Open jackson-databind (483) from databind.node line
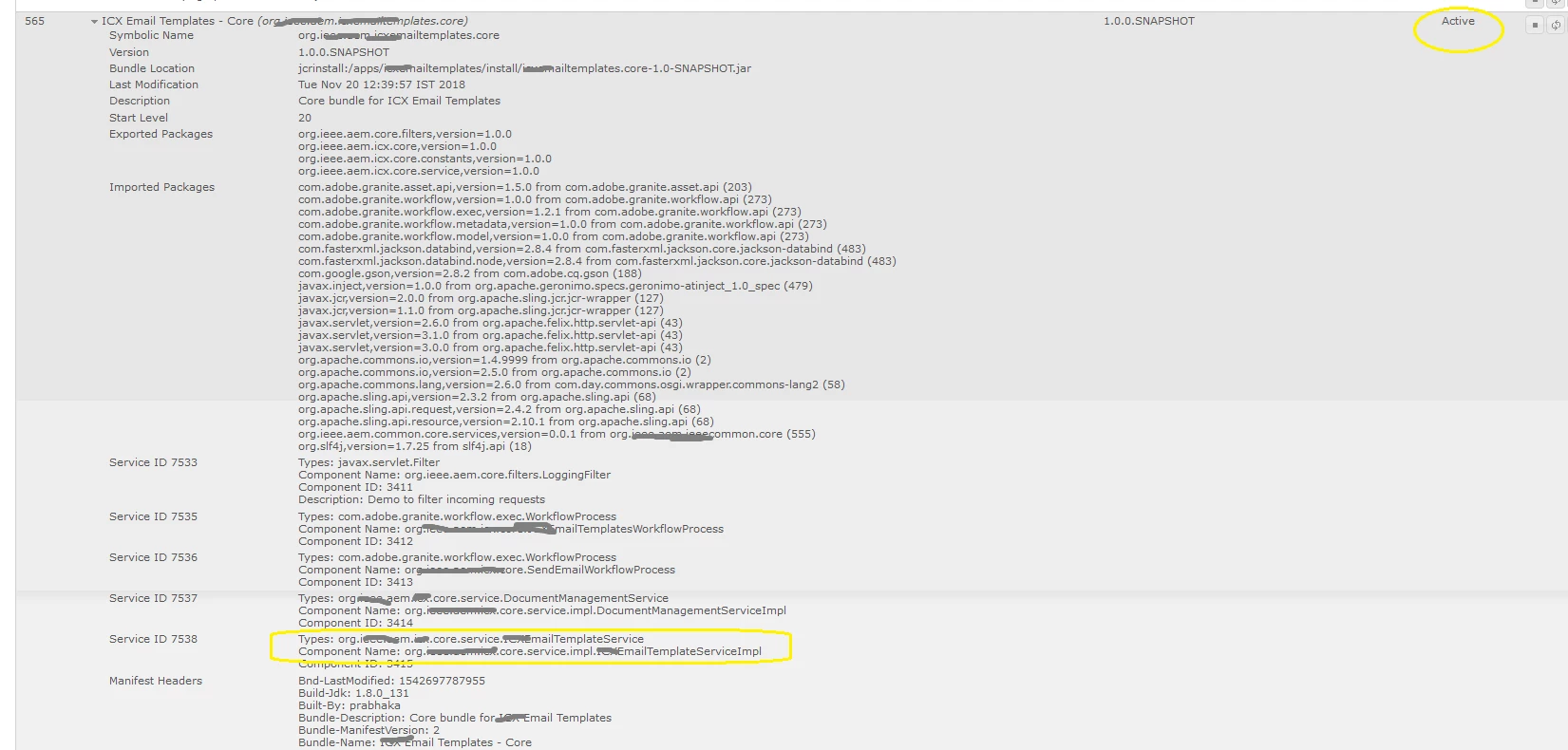 tap(756, 261)
